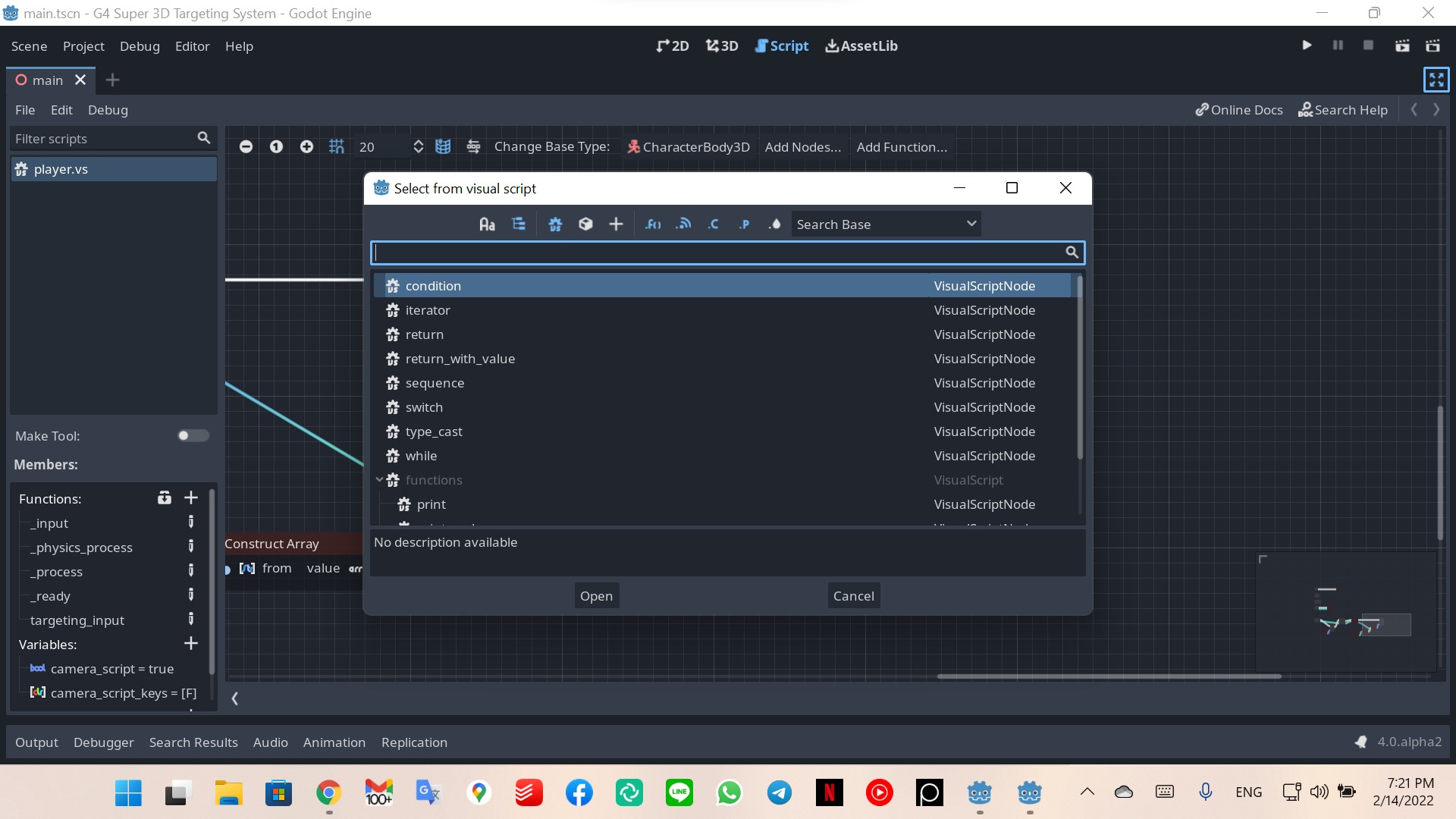Open the Debug menu in the script editor

[108, 110]
